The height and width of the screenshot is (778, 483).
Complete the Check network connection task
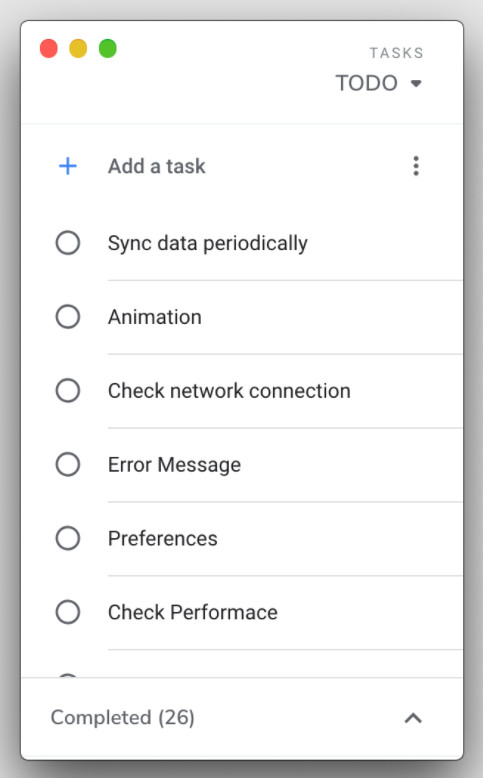coord(68,390)
